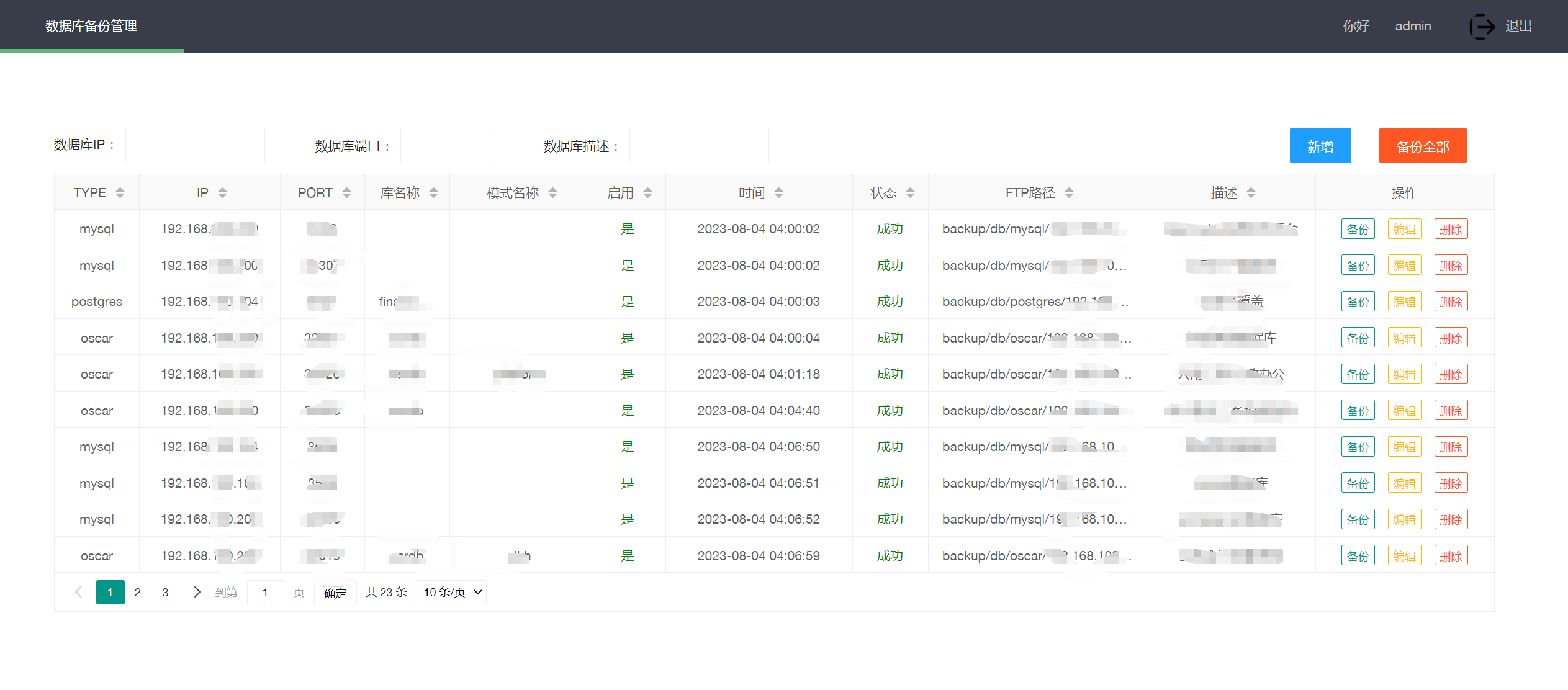The height and width of the screenshot is (690, 1568).
Task: Click 编辑 for the 04:01:18 oscar row
Action: (x=1405, y=374)
